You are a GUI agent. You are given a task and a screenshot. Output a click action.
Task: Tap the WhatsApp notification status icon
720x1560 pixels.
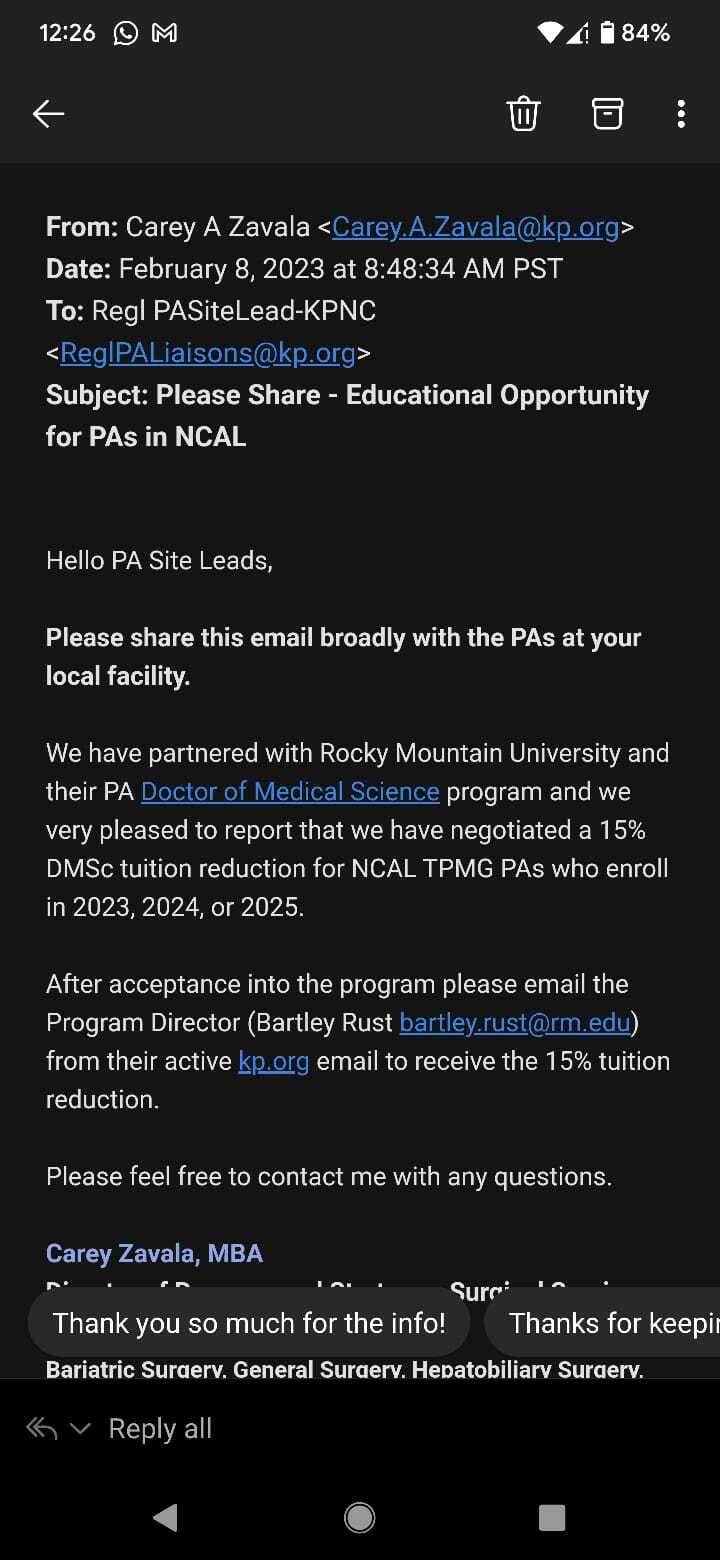click(x=126, y=33)
